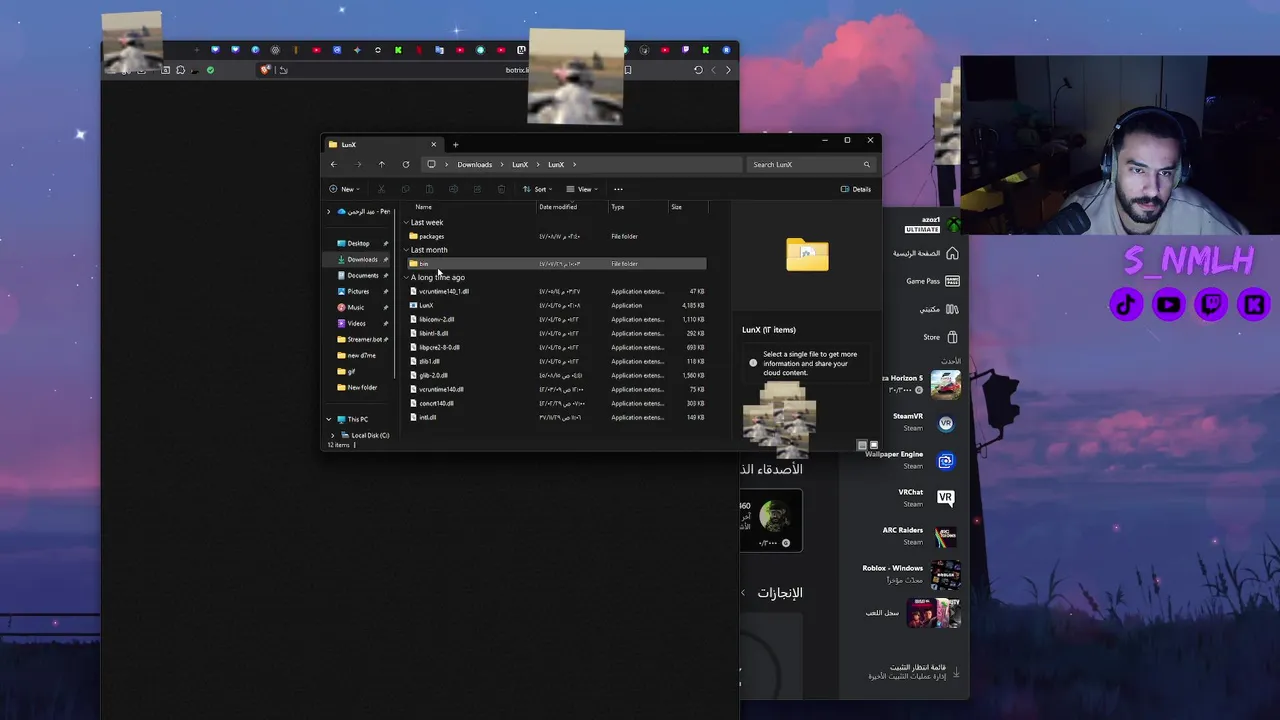The width and height of the screenshot is (1280, 720).
Task: Launch ARC Raiders from Xbox app list
Action: (x=920, y=536)
